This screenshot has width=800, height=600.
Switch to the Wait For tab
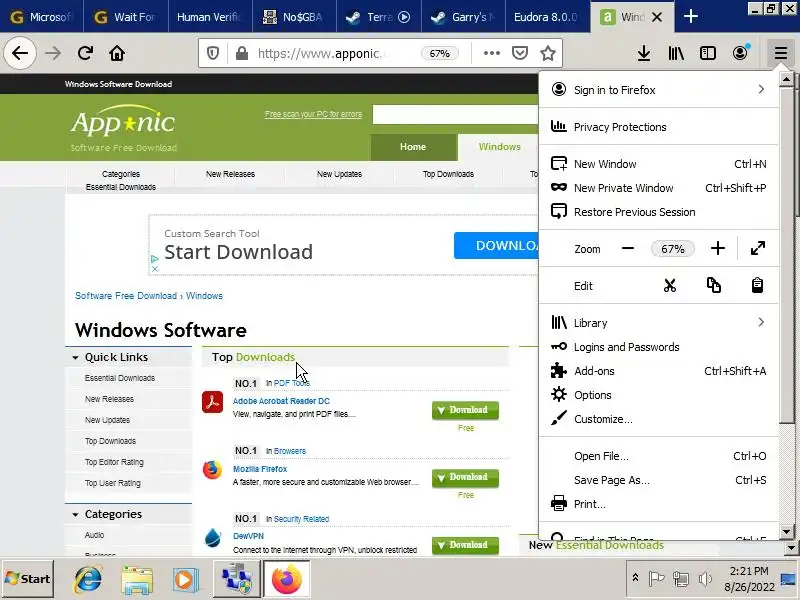tap(126, 17)
